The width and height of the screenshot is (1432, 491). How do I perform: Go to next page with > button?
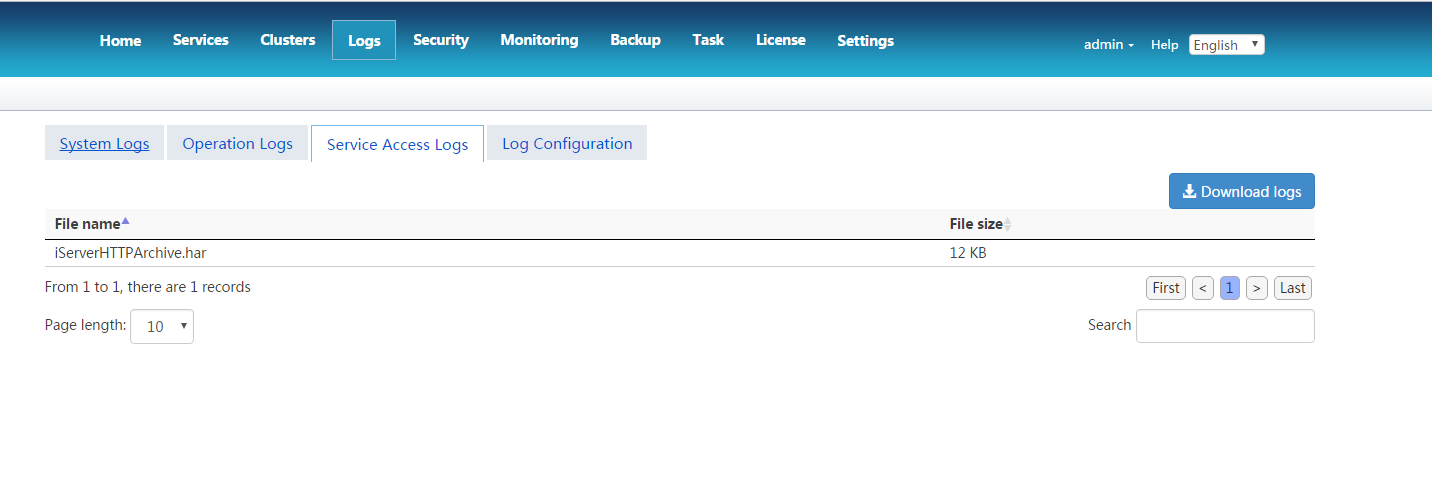pyautogui.click(x=1257, y=288)
